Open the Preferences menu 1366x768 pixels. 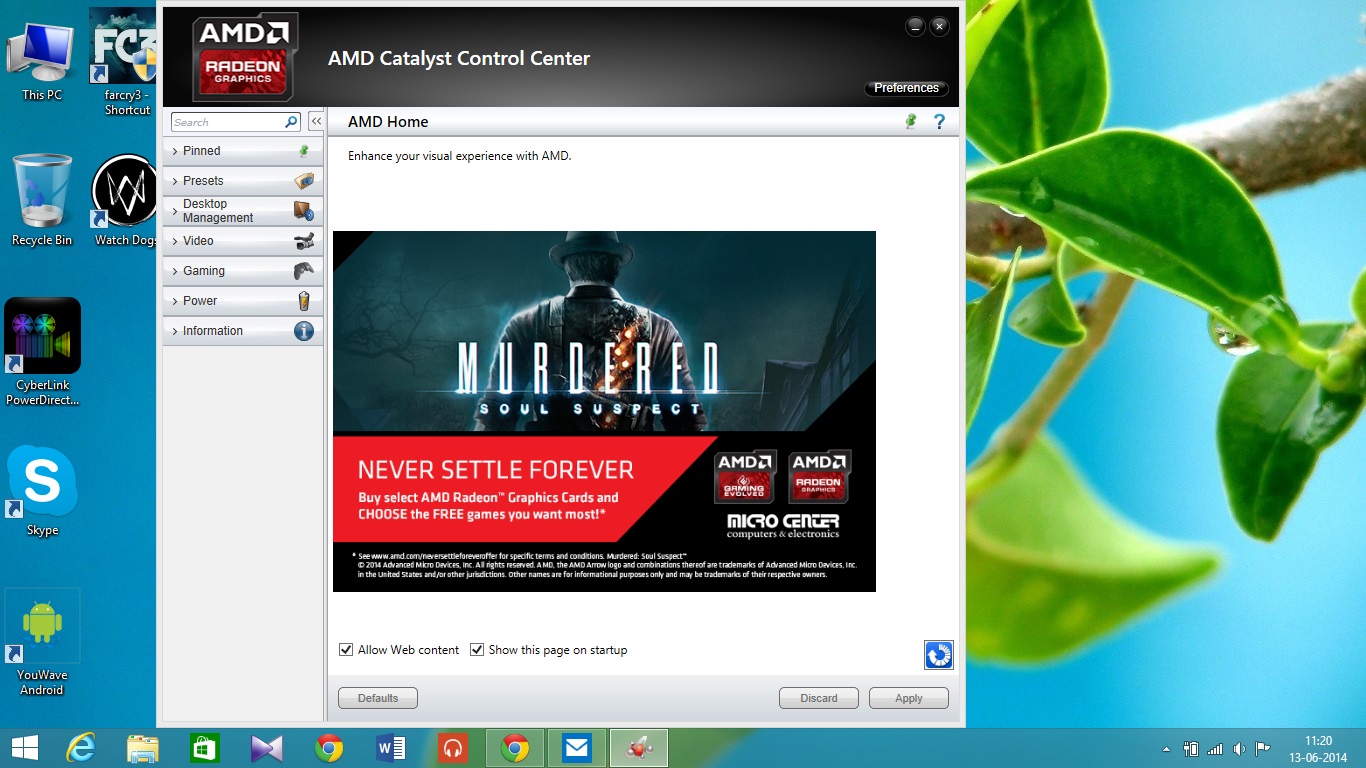pos(906,88)
